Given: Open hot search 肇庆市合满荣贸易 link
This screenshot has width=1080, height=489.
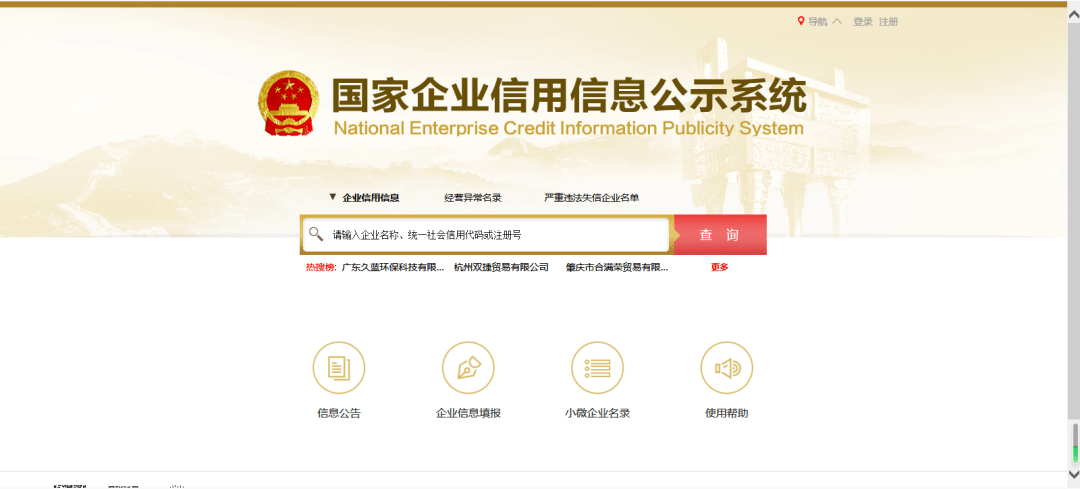Looking at the screenshot, I should 616,267.
